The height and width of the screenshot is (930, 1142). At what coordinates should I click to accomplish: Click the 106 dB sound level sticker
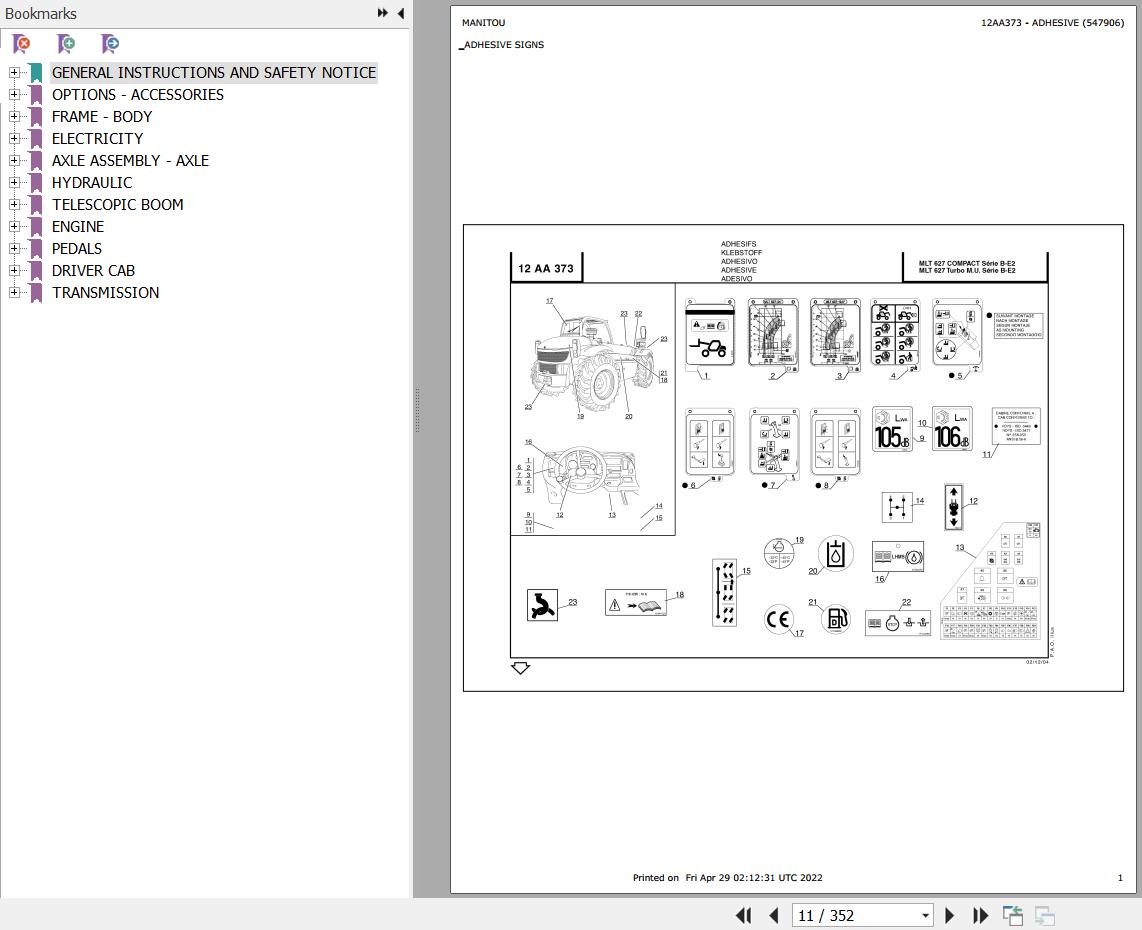point(952,429)
